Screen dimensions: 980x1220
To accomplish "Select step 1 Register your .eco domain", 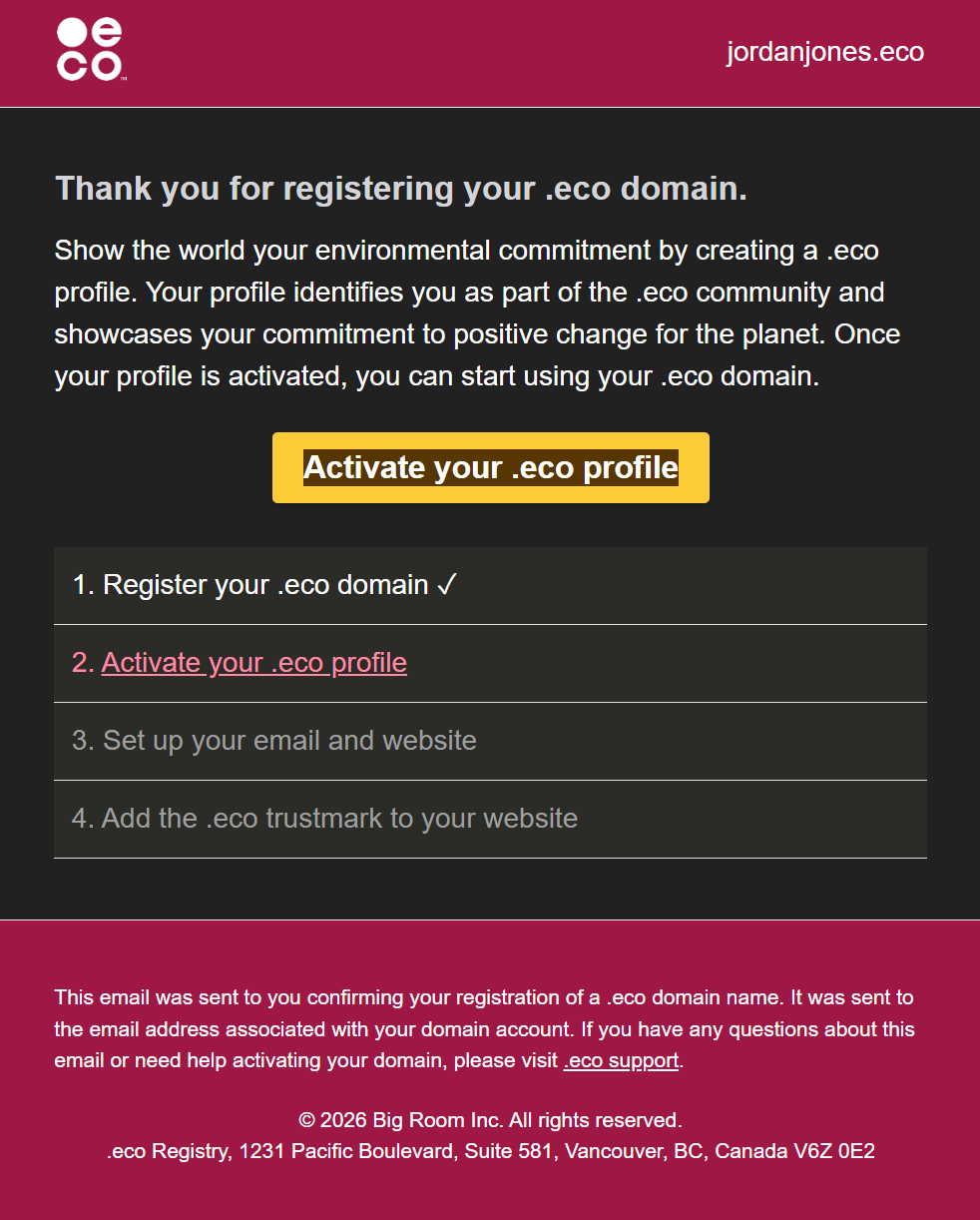I will pos(265,585).
